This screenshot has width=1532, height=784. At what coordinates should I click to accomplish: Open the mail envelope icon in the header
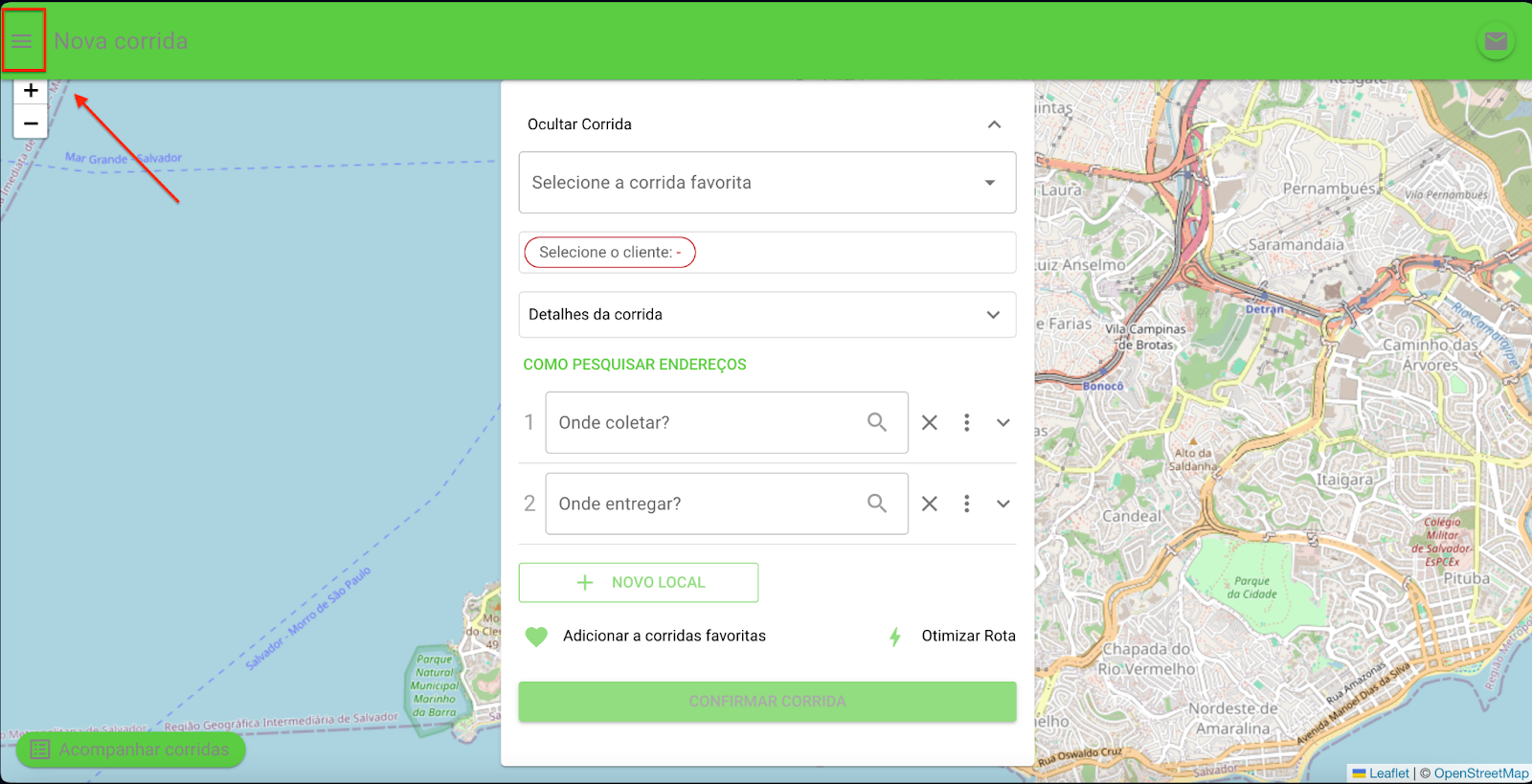1496,41
